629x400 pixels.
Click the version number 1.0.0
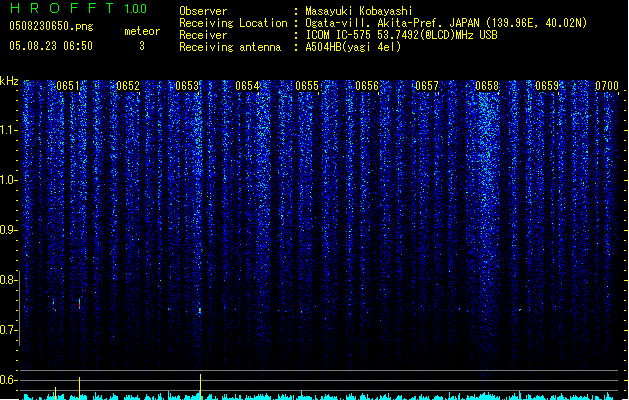[136, 9]
